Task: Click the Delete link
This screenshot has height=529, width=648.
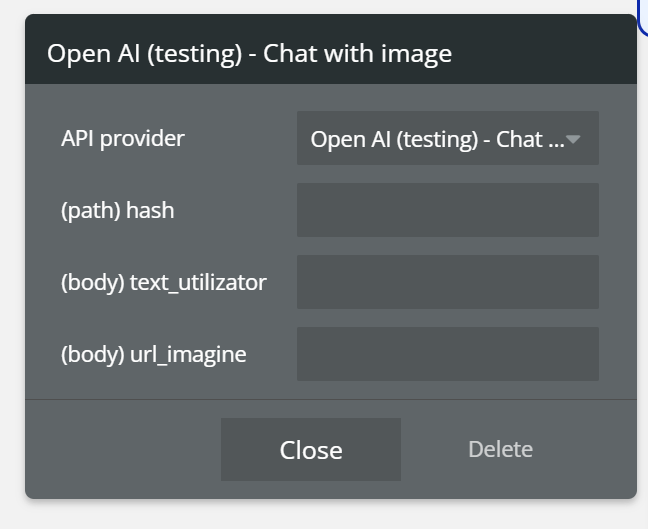Action: 500,449
